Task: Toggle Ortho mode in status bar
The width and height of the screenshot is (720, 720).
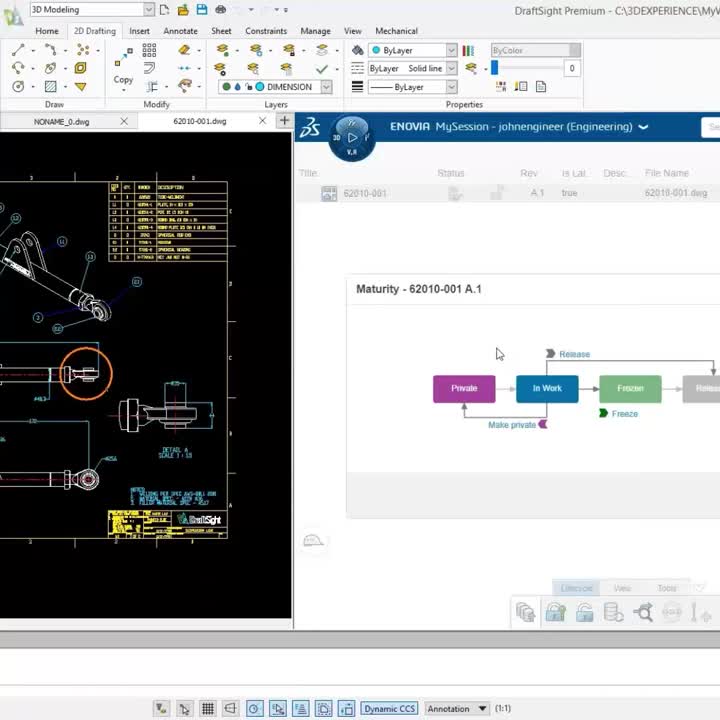Action: tap(231, 709)
